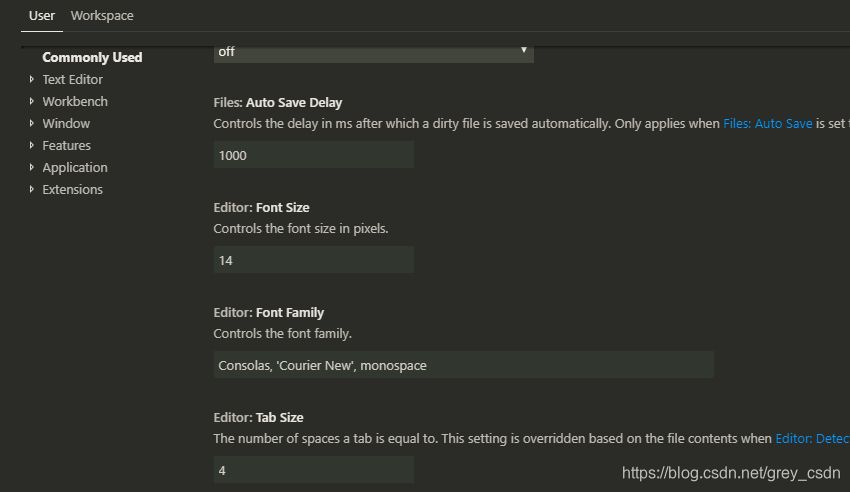The image size is (850, 492).
Task: Click the Font Family text field
Action: click(x=463, y=365)
